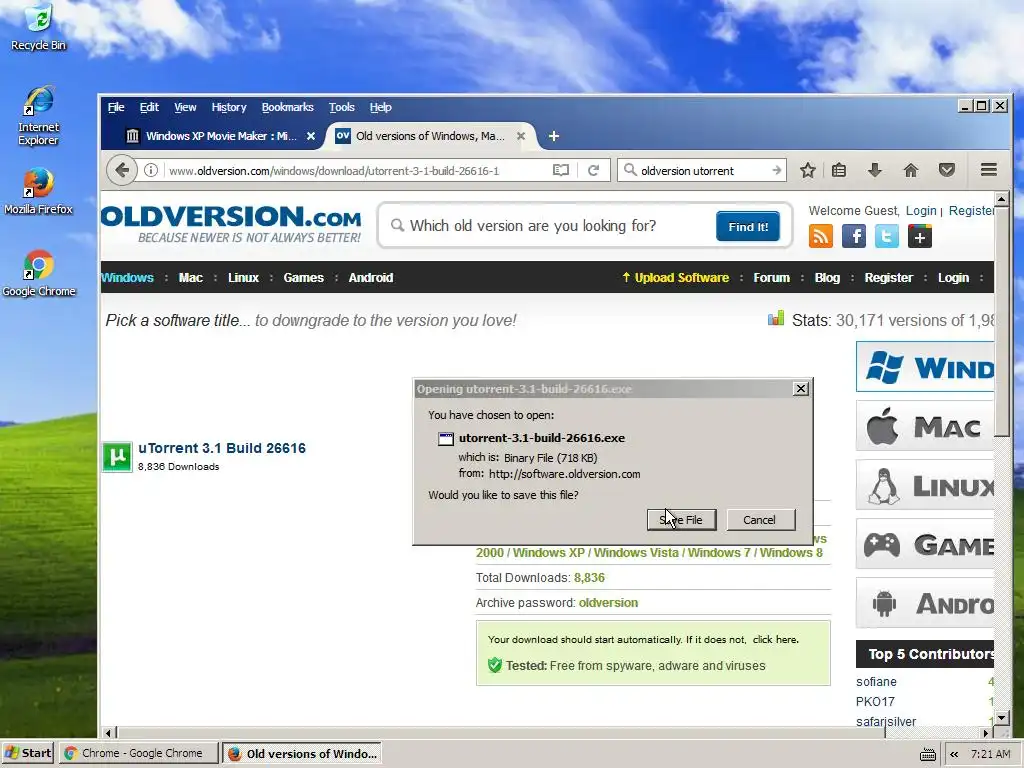Screen dimensions: 1024x768
Task: Open the Downloads arrow icon
Action: click(x=874, y=170)
